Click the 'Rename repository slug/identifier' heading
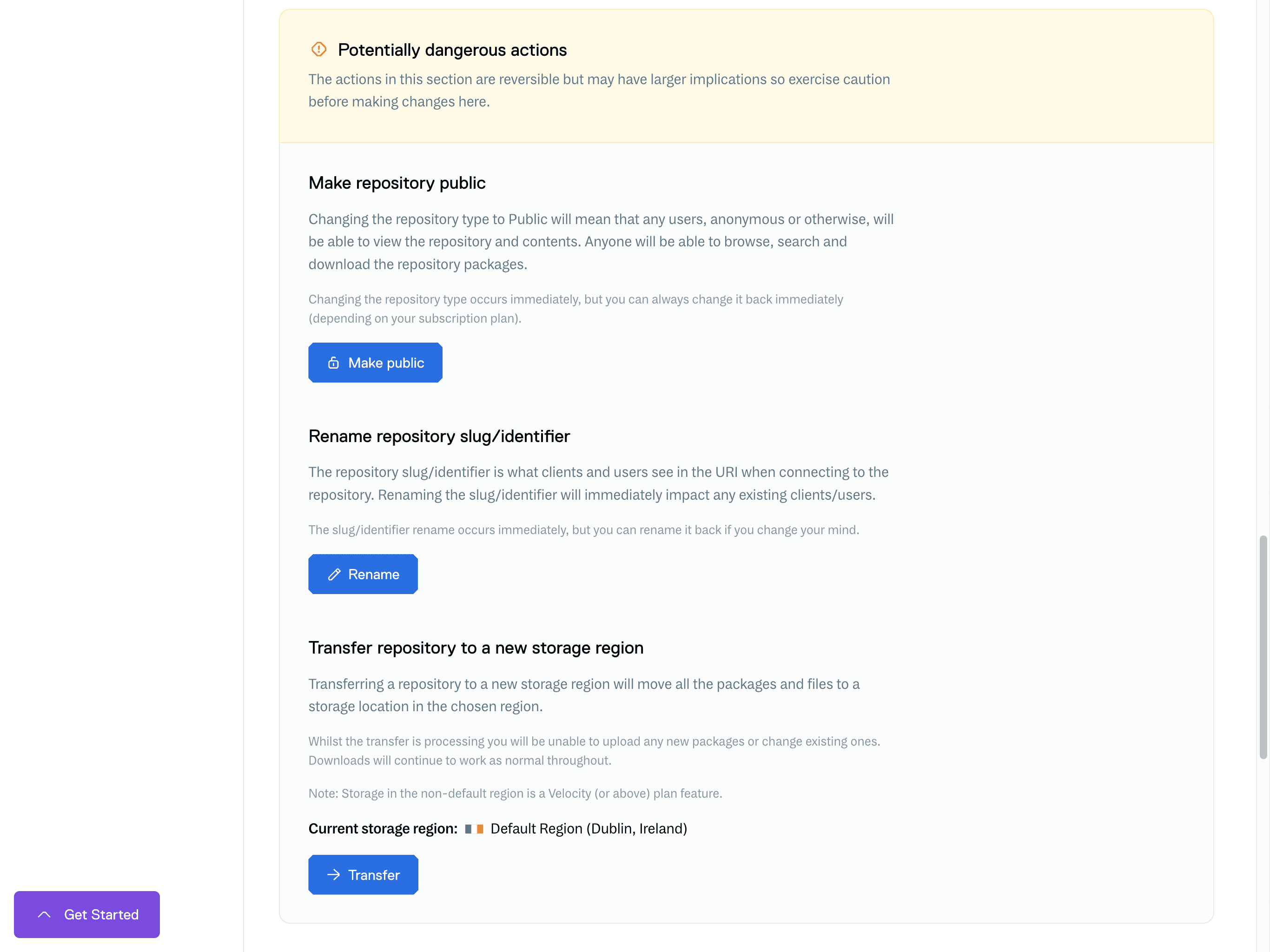1270x952 pixels. [439, 436]
